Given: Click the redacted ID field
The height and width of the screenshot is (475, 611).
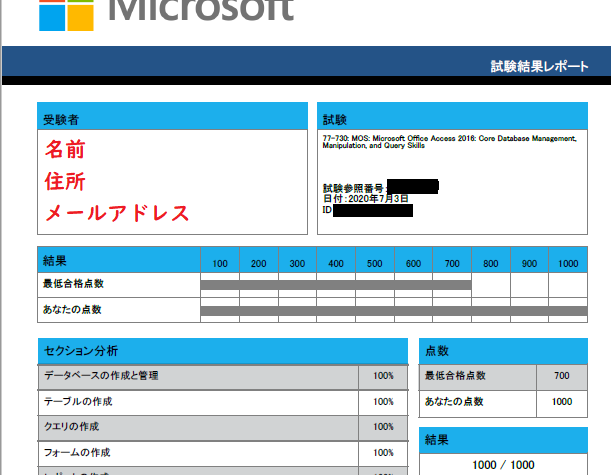Looking at the screenshot, I should [x=373, y=210].
